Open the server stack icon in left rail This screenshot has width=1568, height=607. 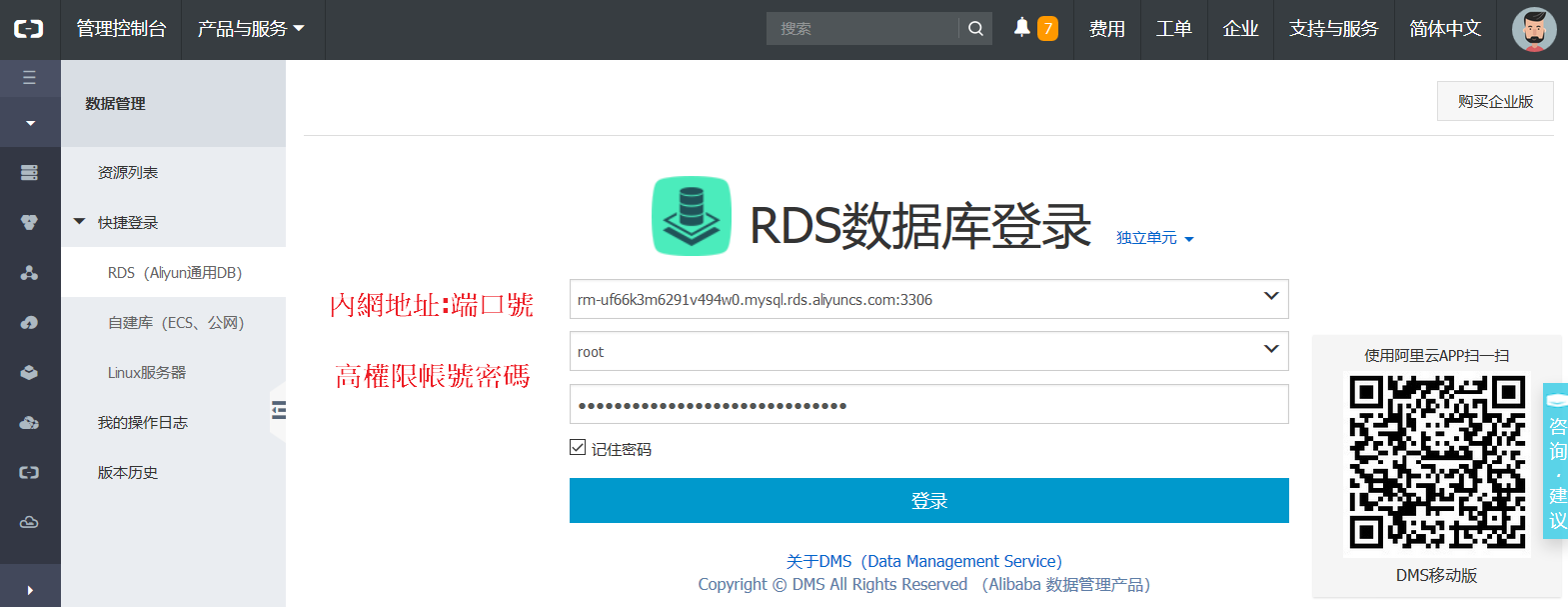[30, 173]
